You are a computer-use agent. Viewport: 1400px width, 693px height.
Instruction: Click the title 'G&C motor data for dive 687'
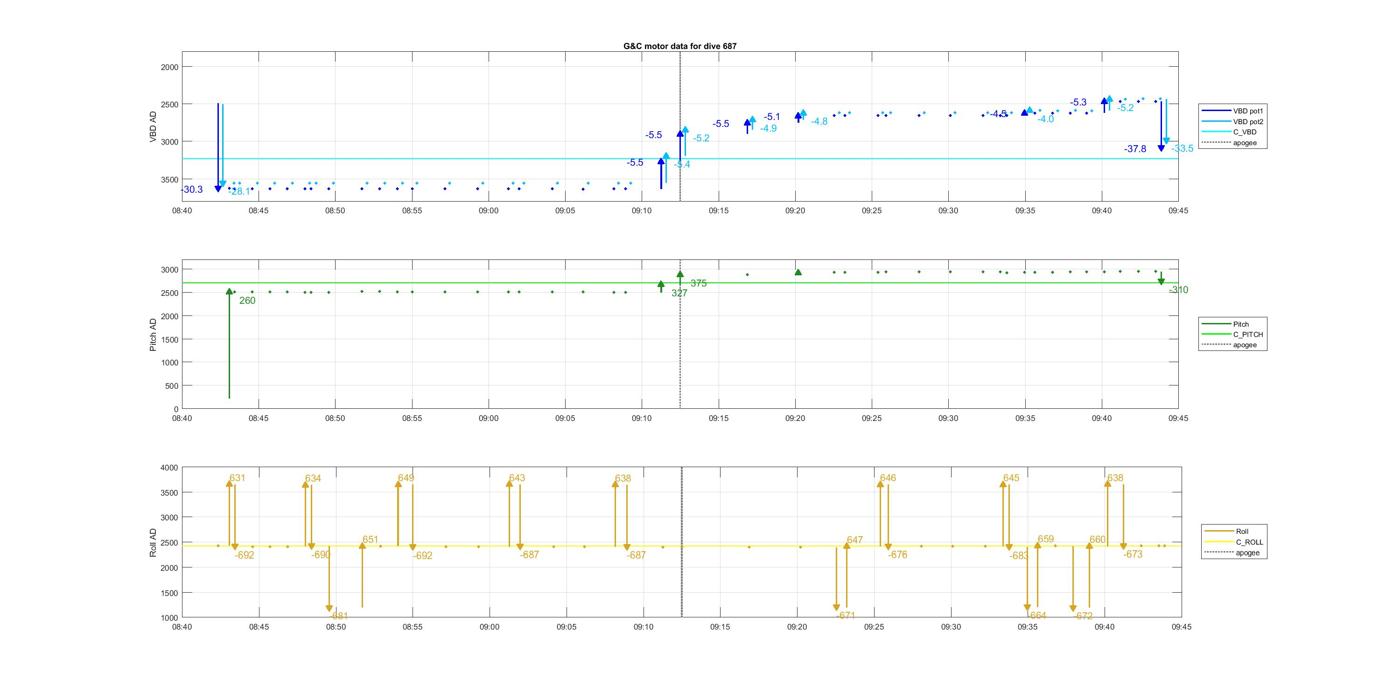(x=680, y=46)
